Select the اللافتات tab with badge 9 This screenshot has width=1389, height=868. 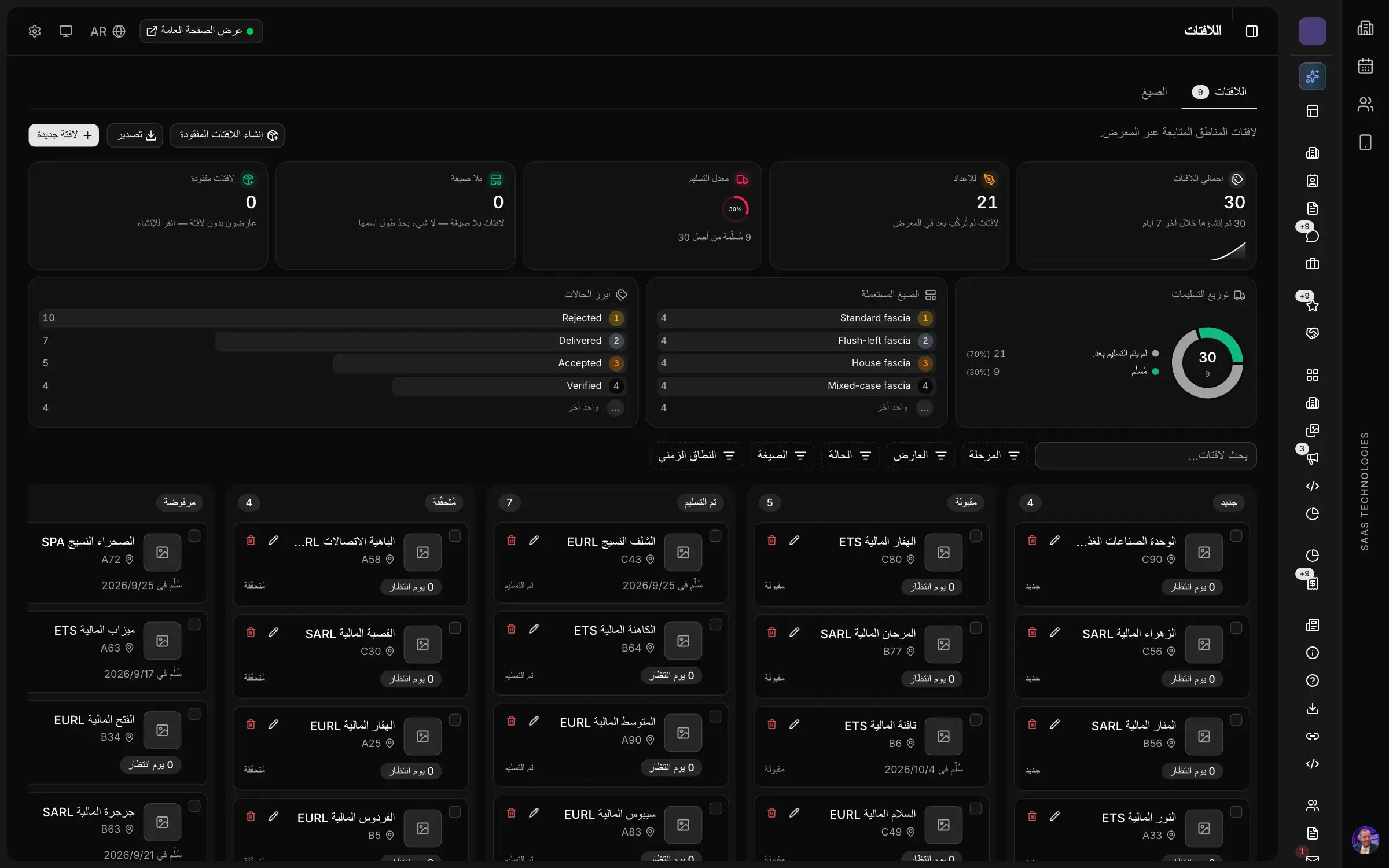pos(1219,92)
